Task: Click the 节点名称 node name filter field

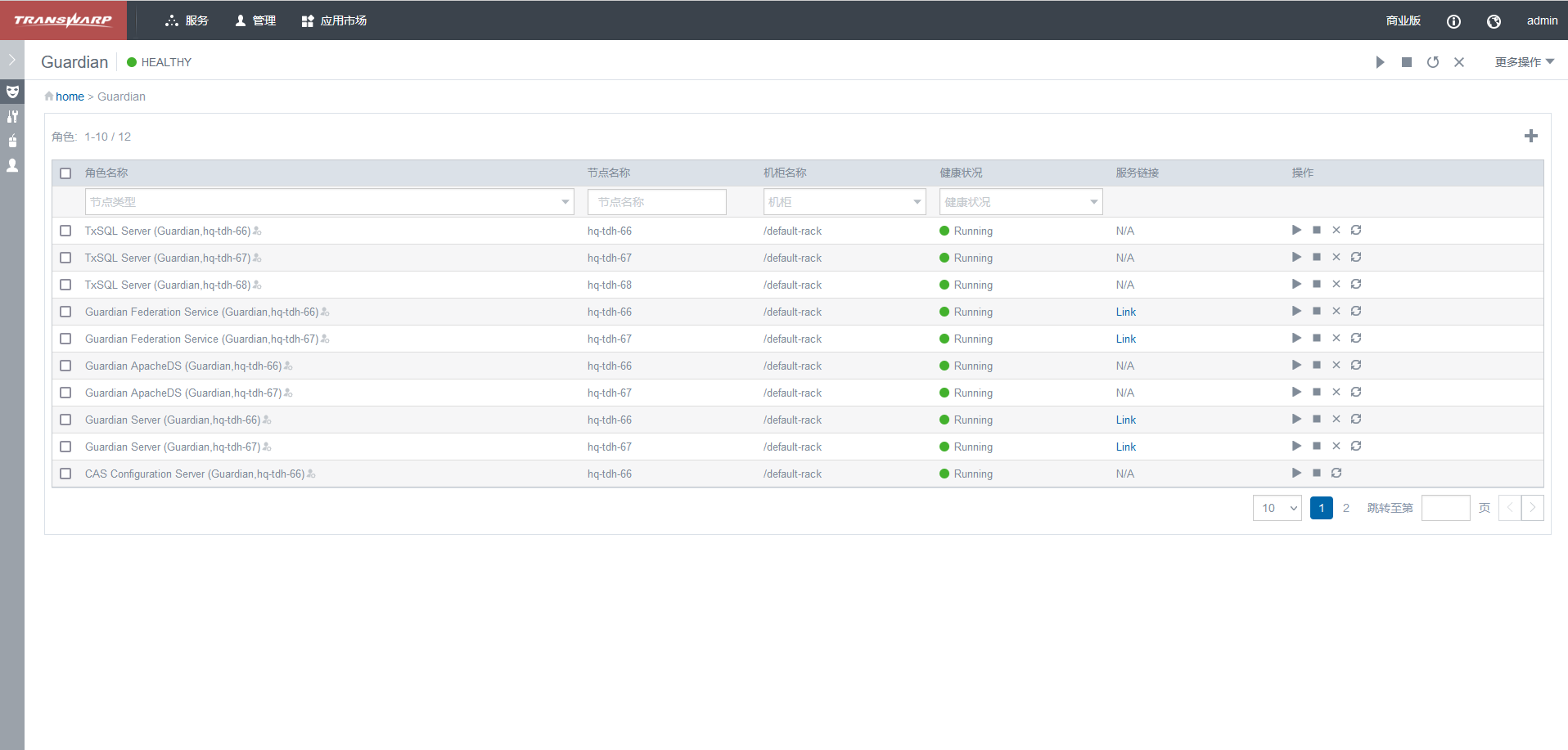Action: click(656, 202)
